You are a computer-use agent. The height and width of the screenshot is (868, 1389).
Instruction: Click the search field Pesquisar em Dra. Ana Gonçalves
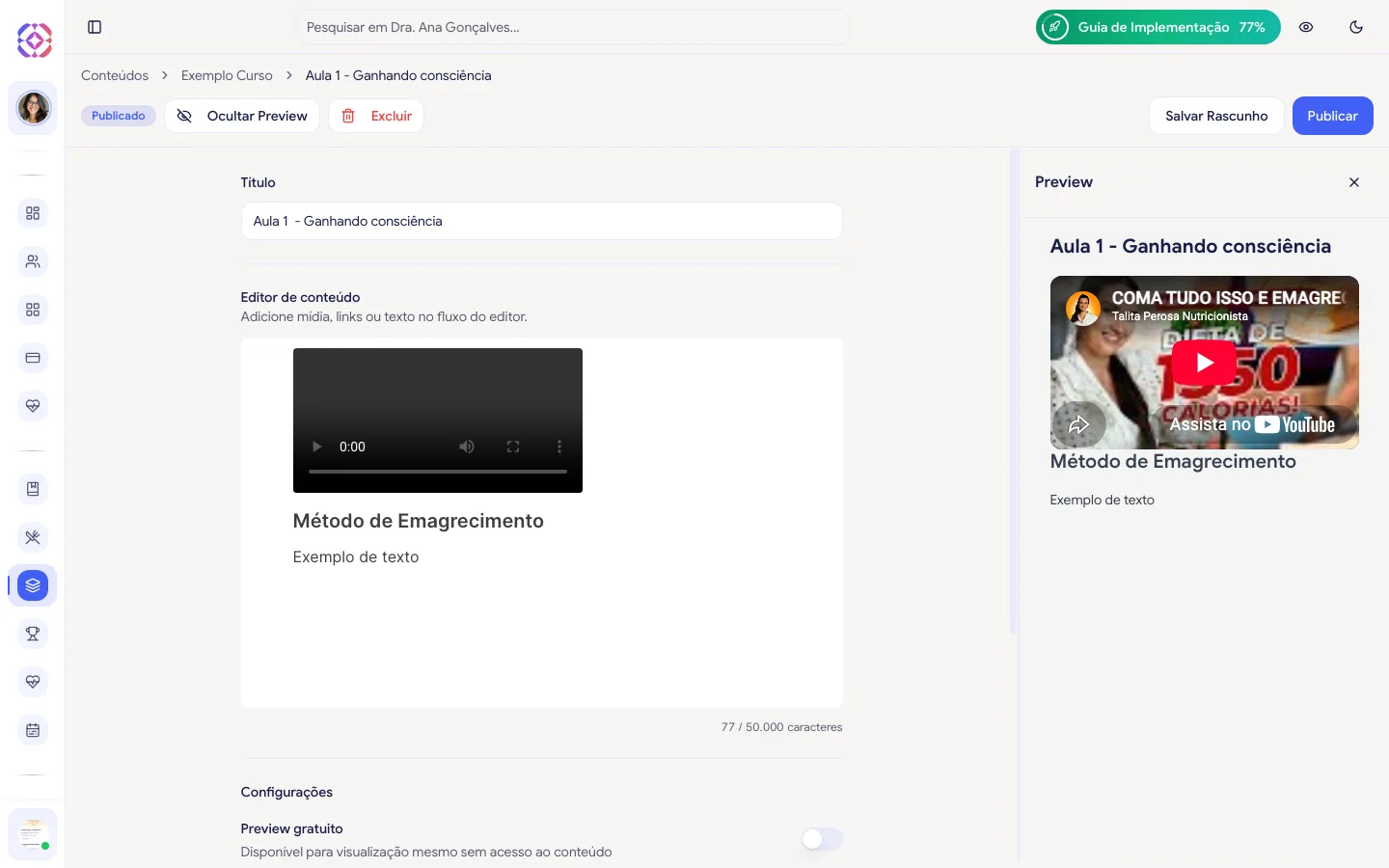[x=572, y=27]
